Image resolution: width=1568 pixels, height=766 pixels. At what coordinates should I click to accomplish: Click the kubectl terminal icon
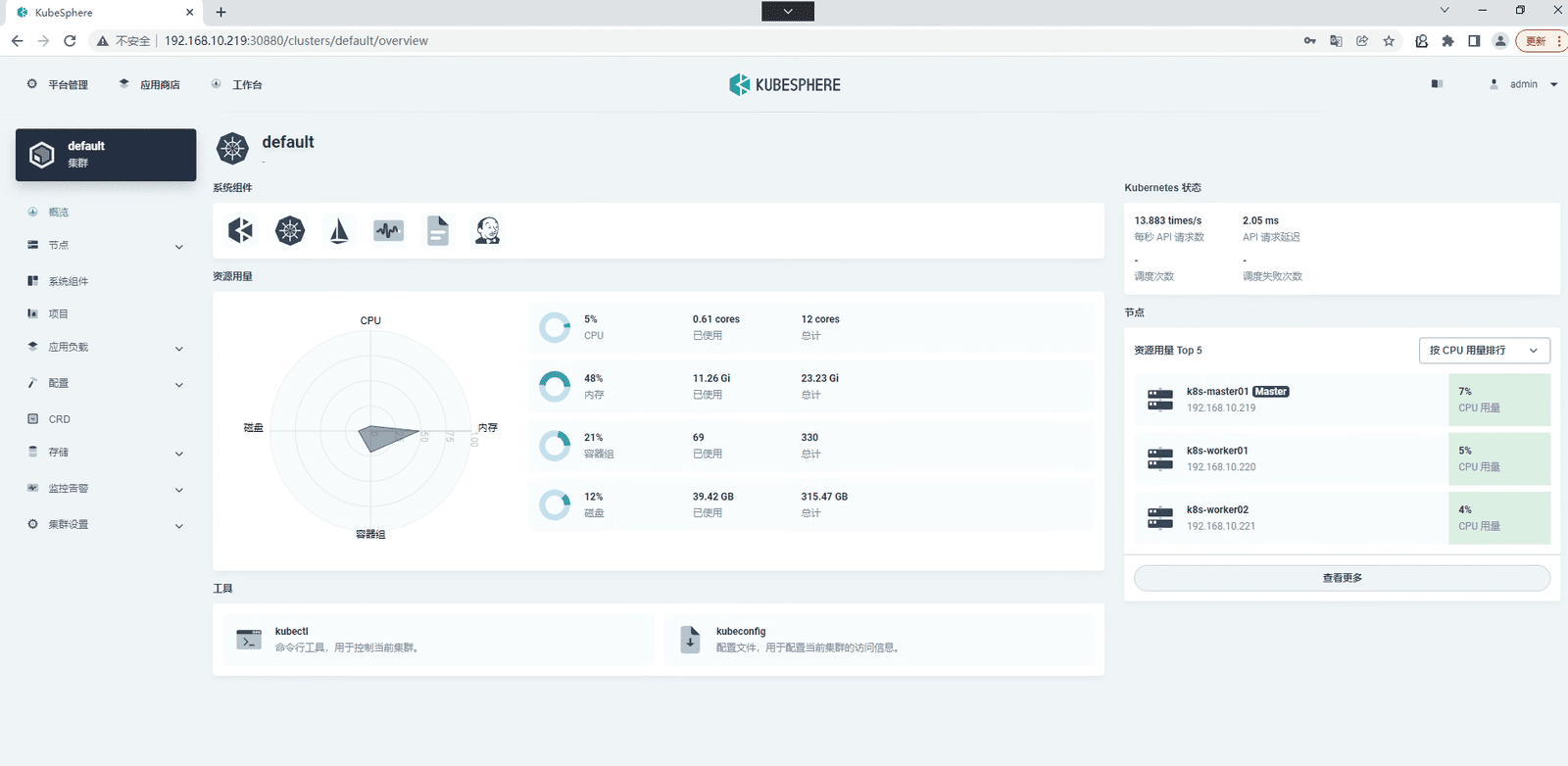[x=249, y=640]
